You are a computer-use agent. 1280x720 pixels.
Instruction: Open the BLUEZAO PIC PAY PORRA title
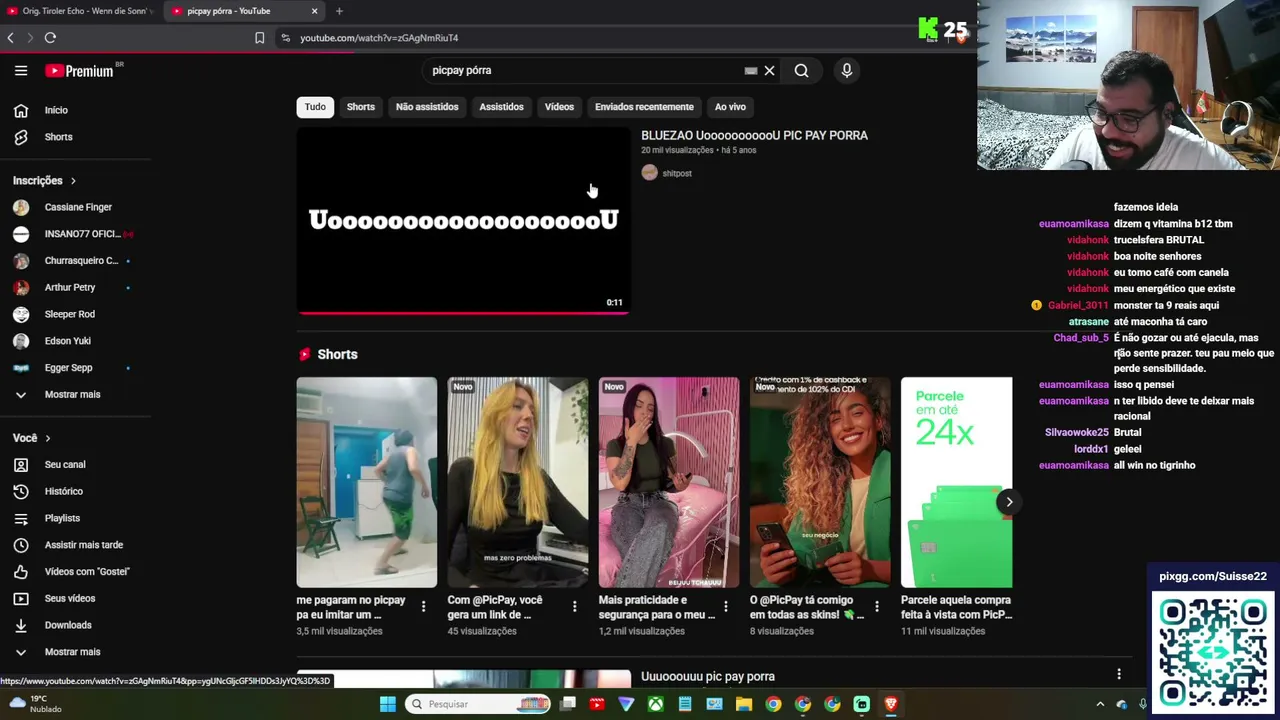click(754, 135)
